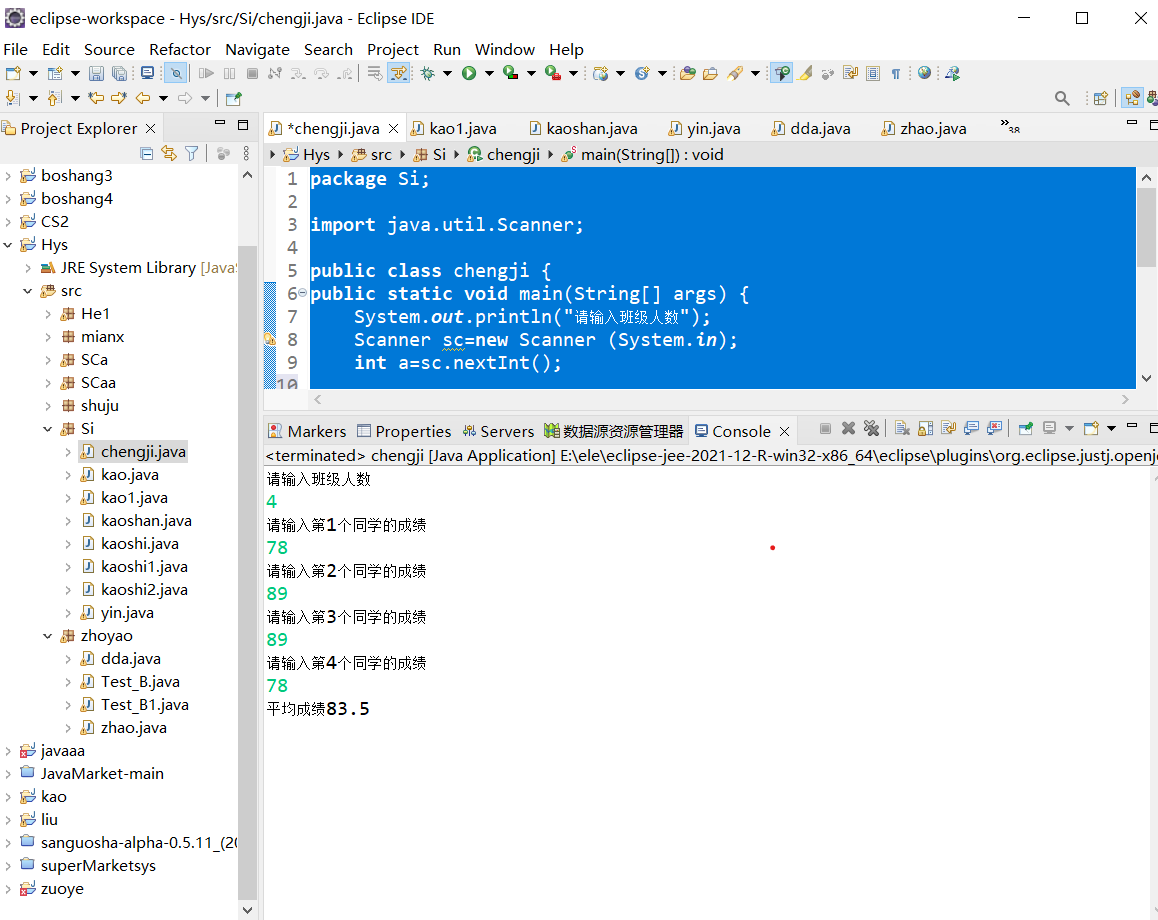Save the current file with Save icon

coord(96,73)
